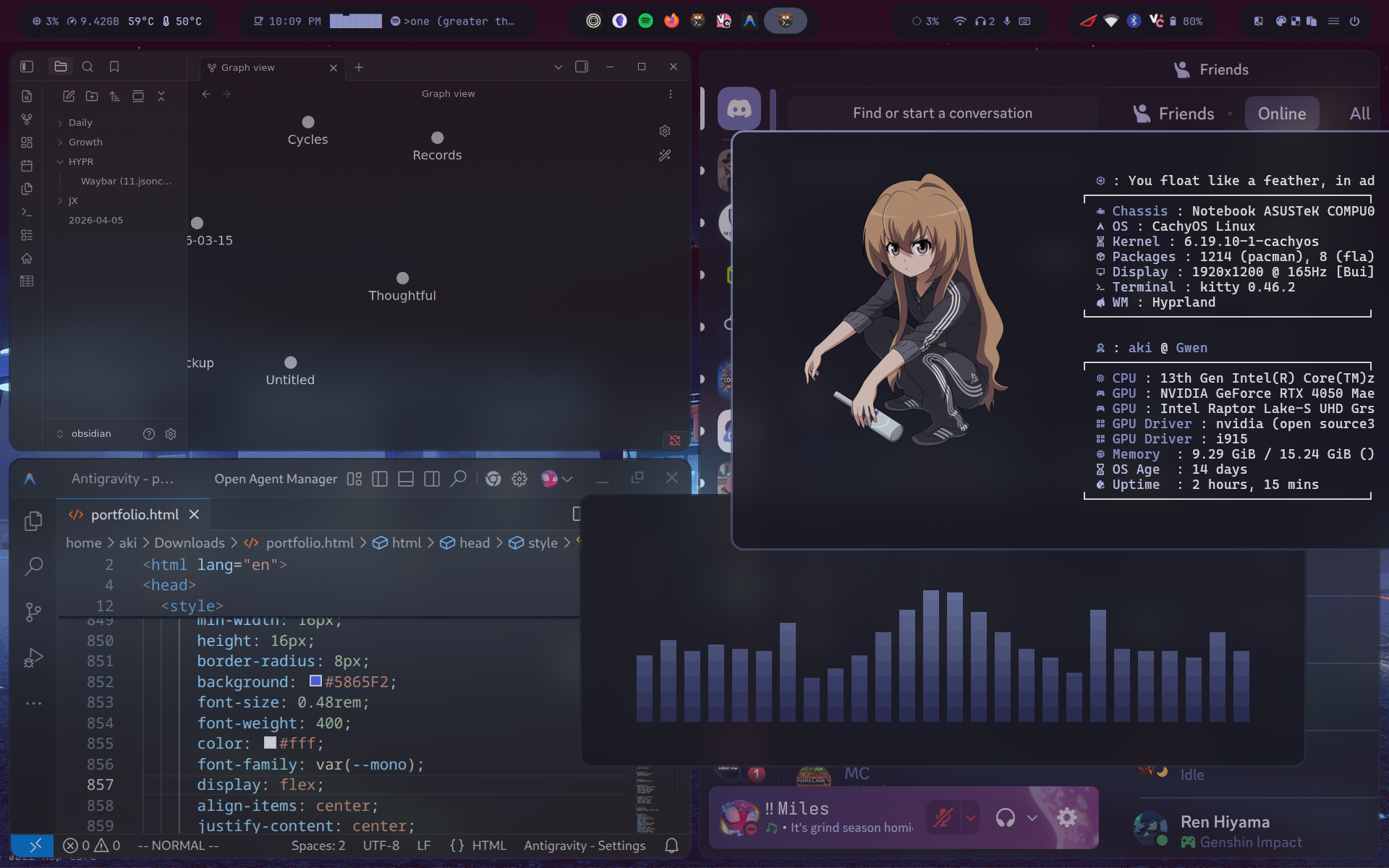Click the #5865F2 color swatch in the CSS
The image size is (1389, 868).
point(314,681)
